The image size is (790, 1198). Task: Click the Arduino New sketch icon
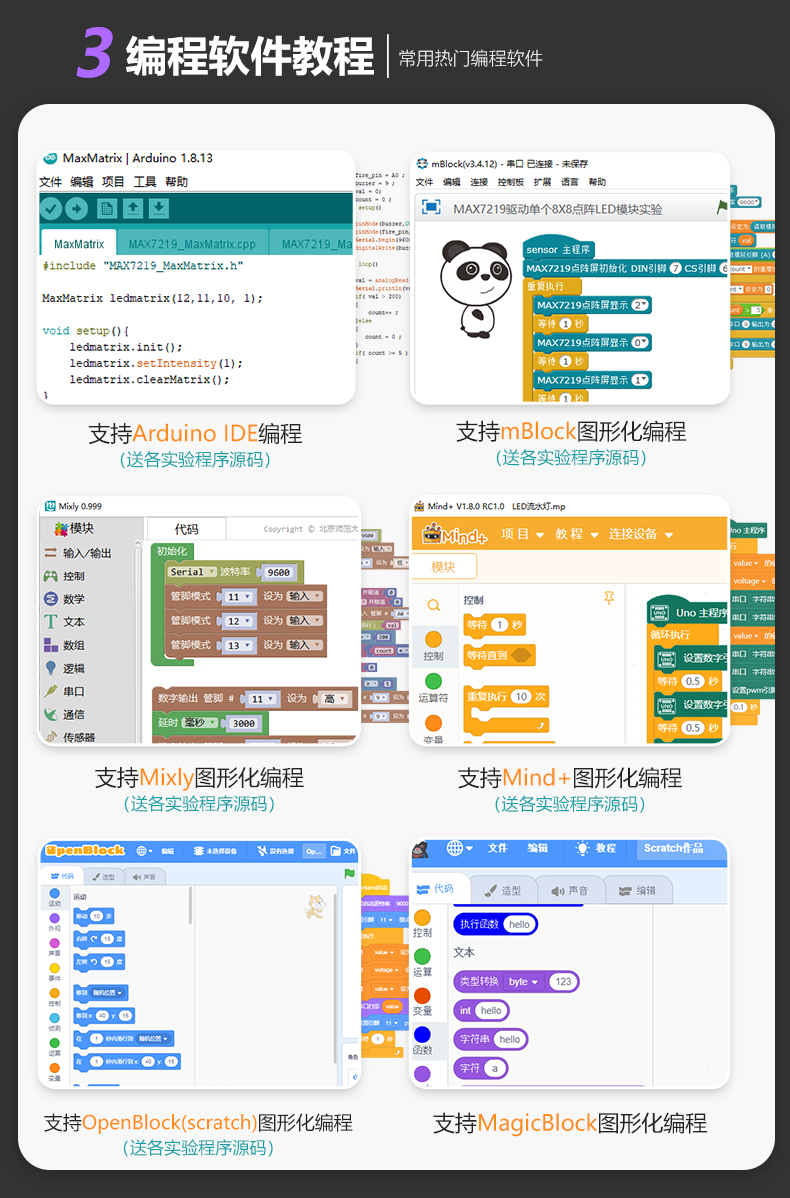point(107,208)
